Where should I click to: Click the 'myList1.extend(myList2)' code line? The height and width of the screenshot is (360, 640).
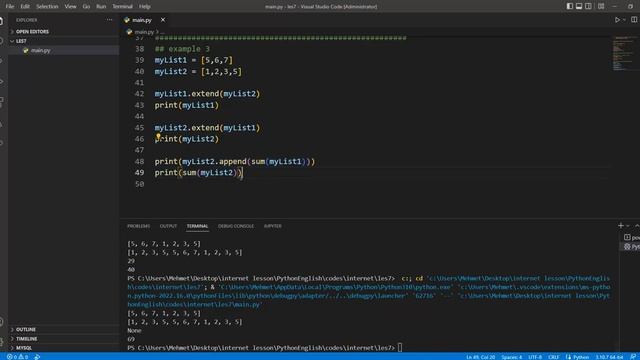(x=207, y=94)
